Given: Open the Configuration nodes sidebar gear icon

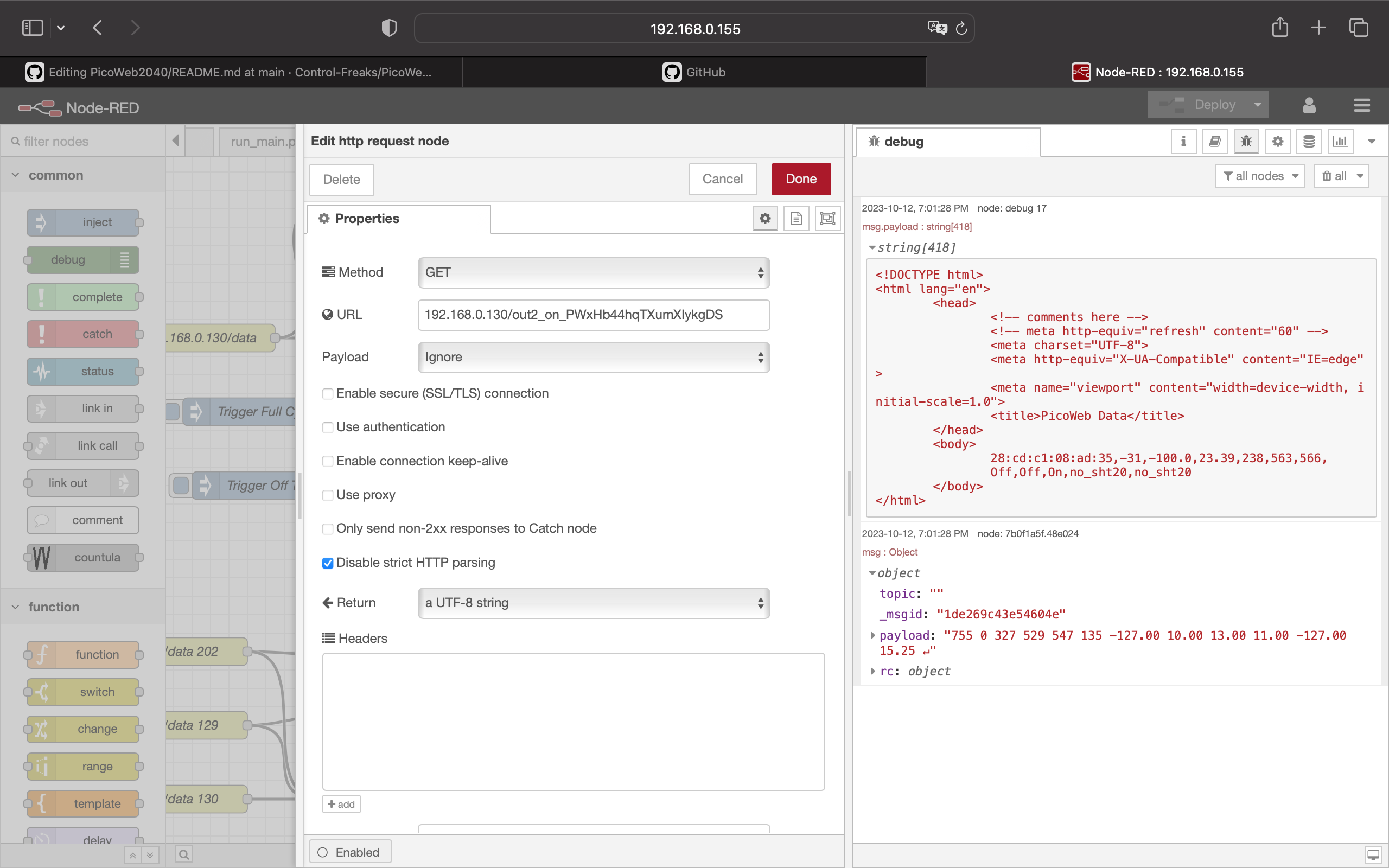Looking at the screenshot, I should [1277, 141].
